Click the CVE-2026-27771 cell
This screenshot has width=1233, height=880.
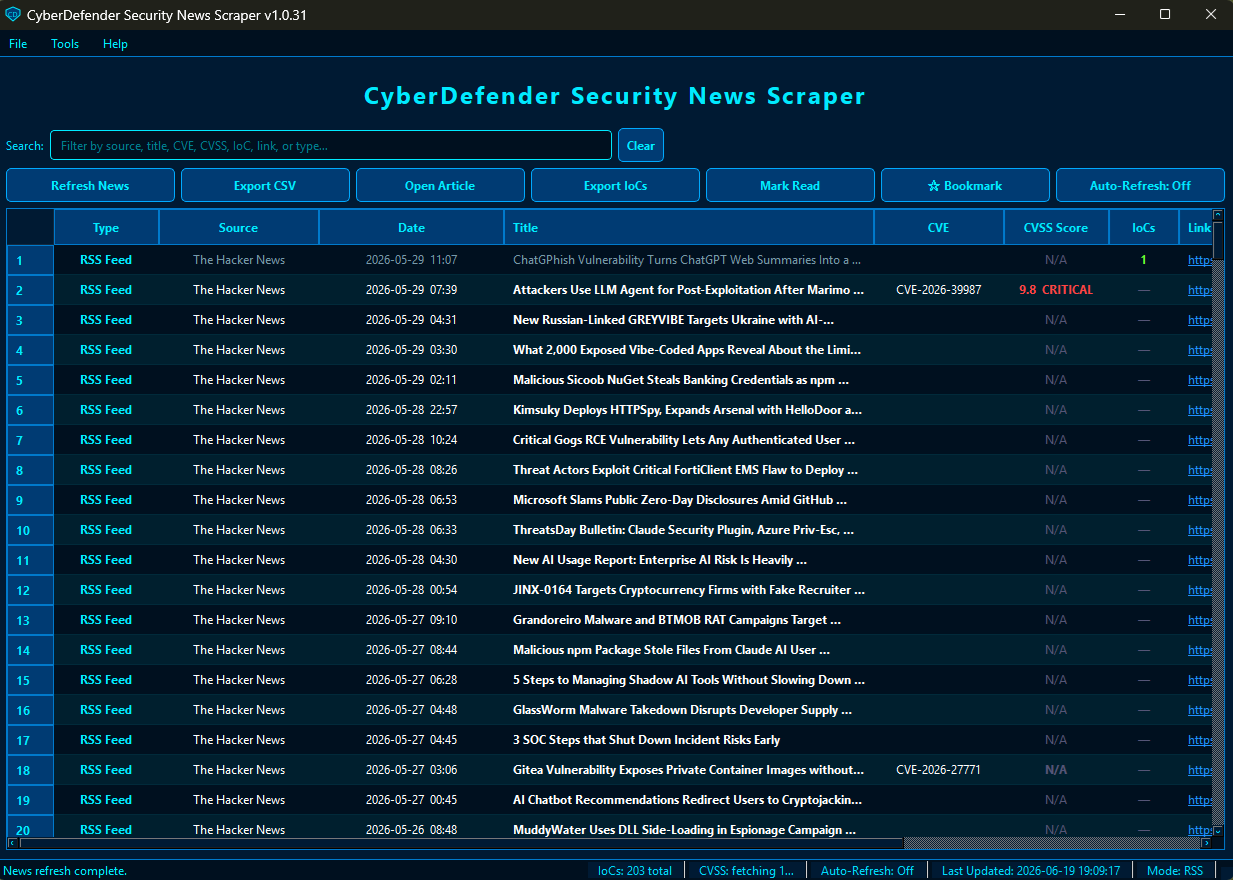pos(939,770)
